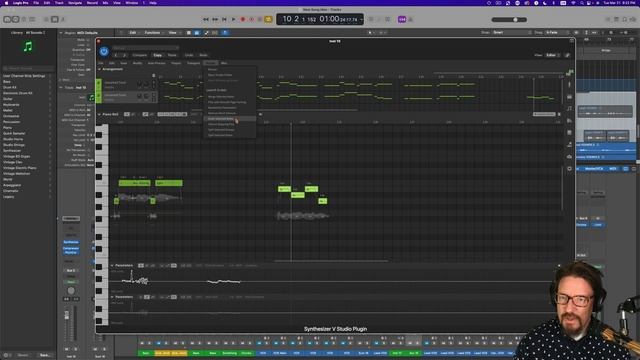Viewport: 640px width, 360px height.
Task: Toggle the Inspector toolbar icon
Action: tap(15, 19)
